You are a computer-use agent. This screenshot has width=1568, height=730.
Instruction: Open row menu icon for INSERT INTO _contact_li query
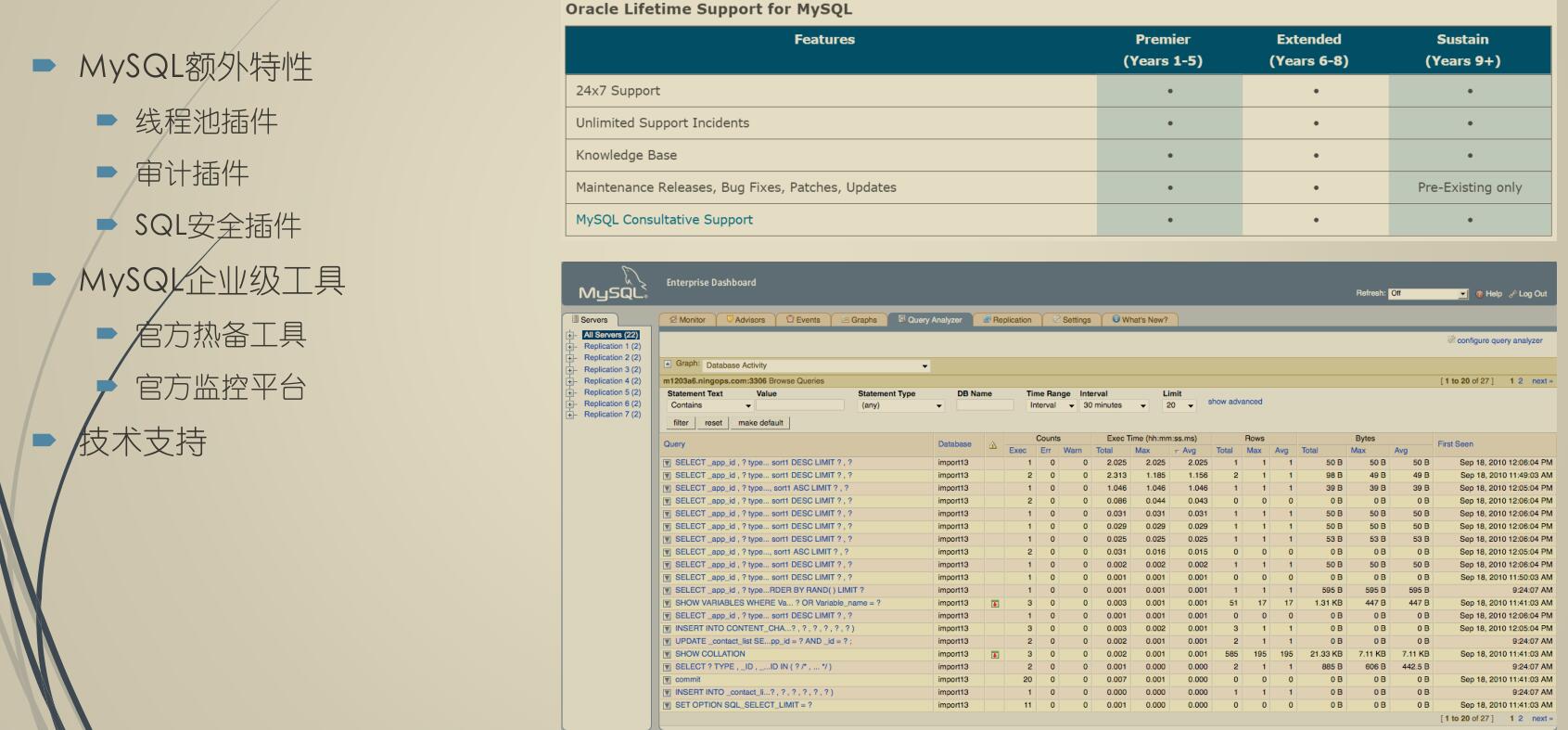click(667, 692)
